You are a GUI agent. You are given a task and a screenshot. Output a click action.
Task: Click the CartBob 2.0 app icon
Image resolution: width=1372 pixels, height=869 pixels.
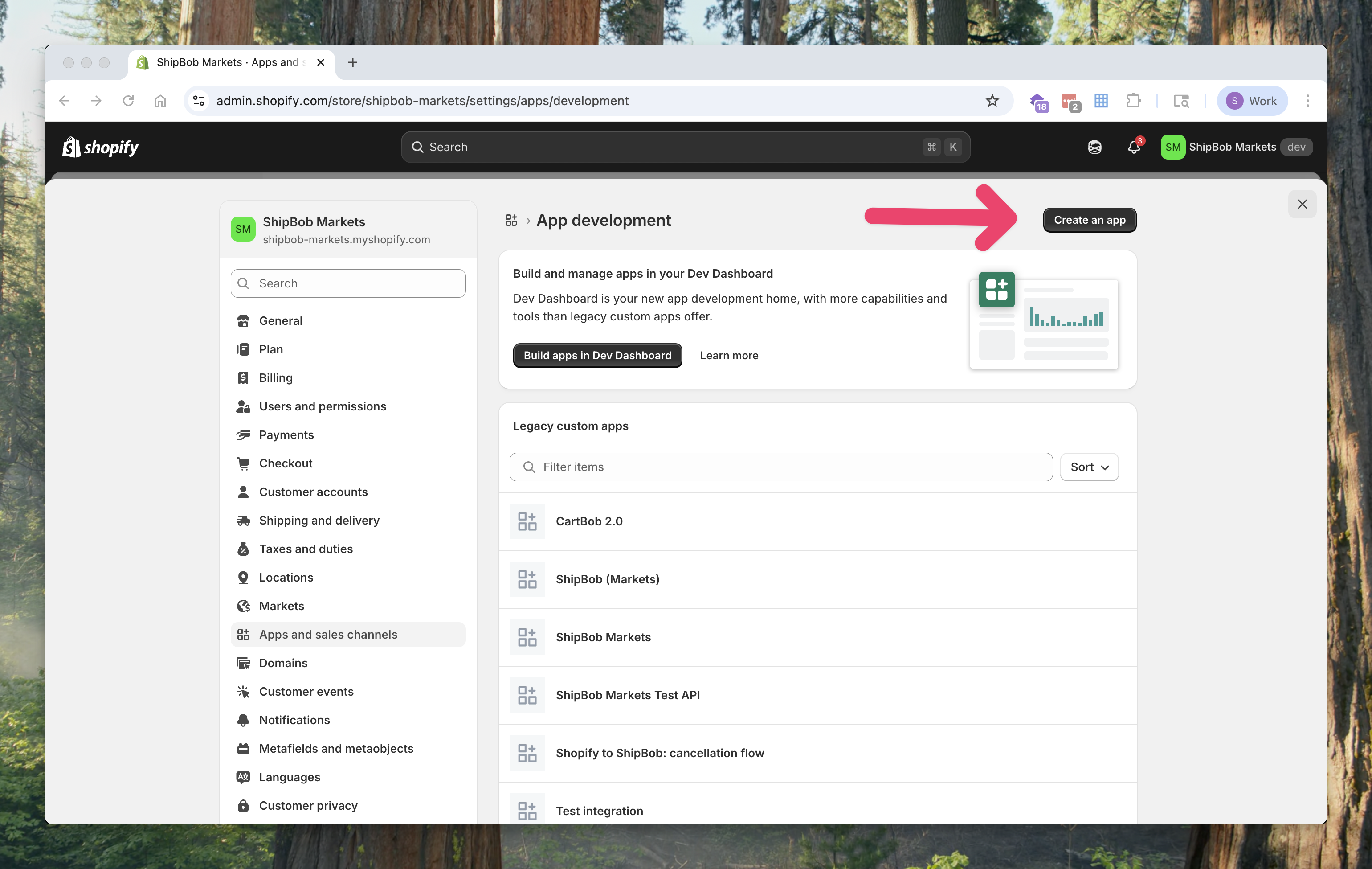pyautogui.click(x=527, y=521)
